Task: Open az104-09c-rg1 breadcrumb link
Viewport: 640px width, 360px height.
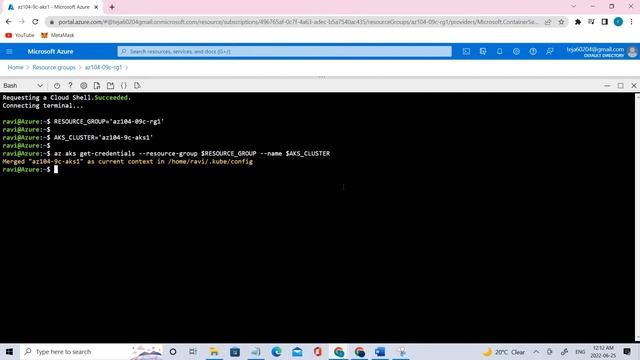Action: (103, 67)
